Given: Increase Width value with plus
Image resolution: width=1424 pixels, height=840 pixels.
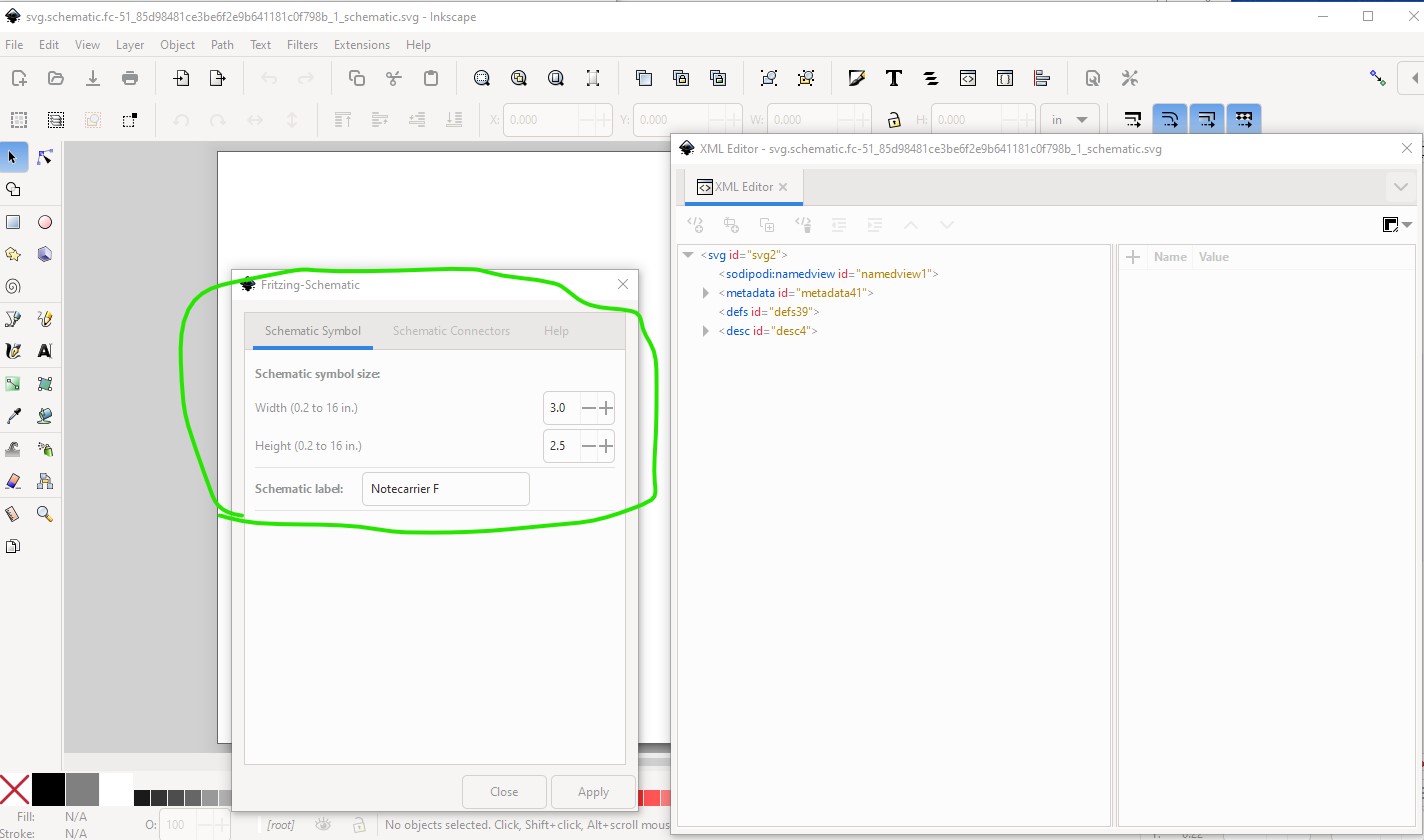Looking at the screenshot, I should pos(605,408).
